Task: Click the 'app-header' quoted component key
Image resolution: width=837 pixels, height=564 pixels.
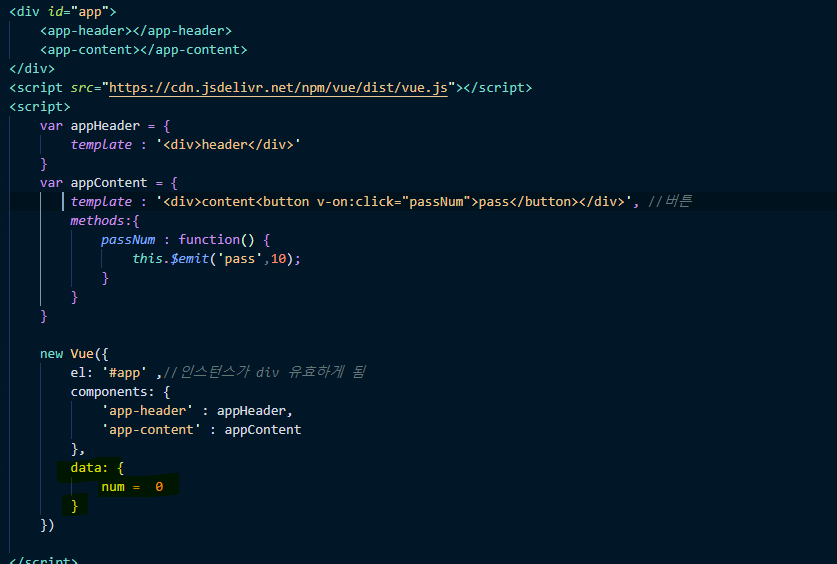Action: (147, 411)
